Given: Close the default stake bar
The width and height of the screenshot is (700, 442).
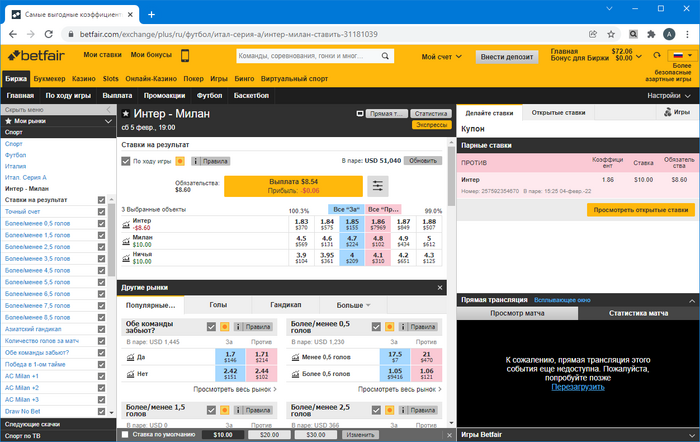Looking at the screenshot, I should click(x=449, y=435).
